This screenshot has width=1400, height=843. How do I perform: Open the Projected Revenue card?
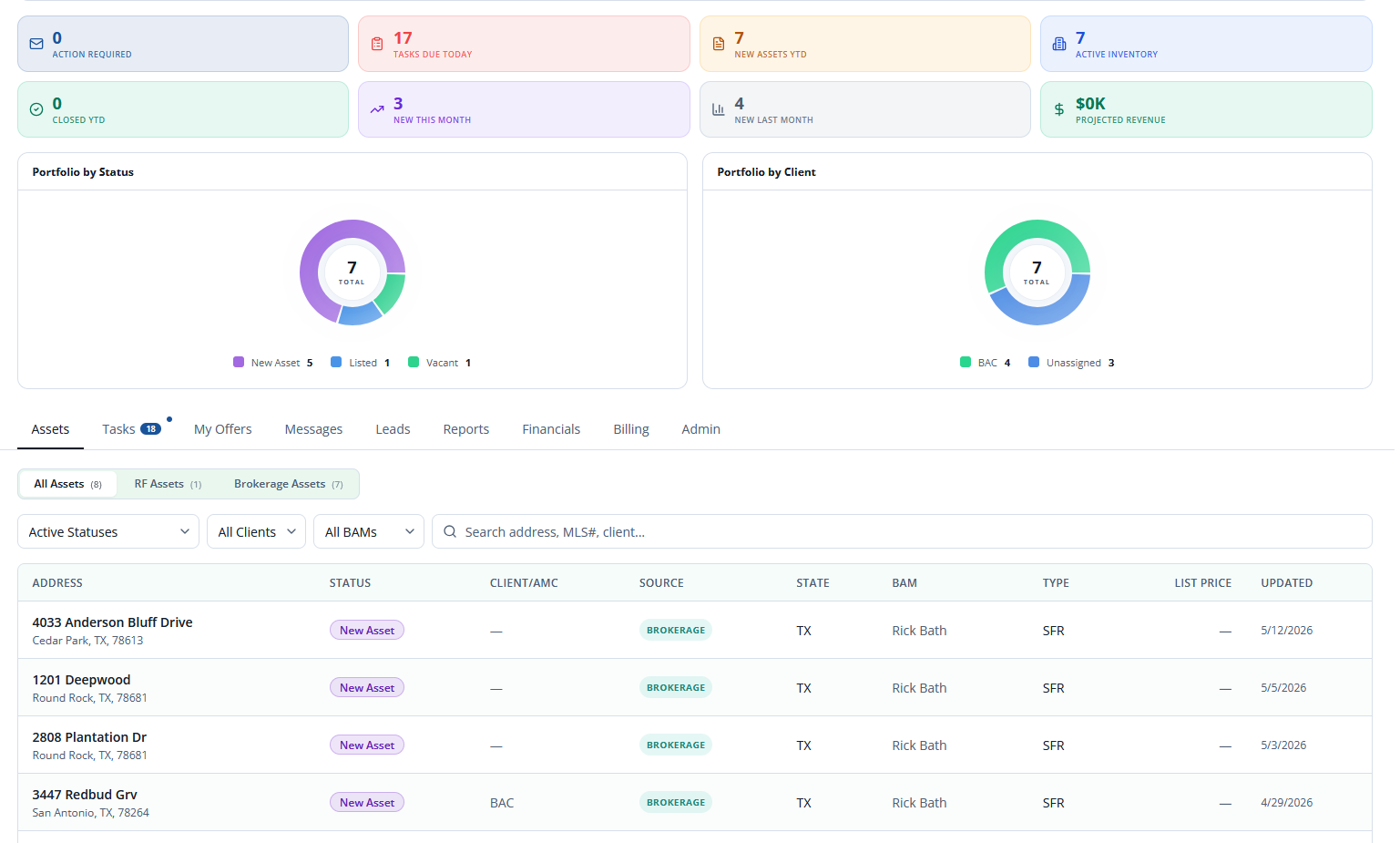(x=1206, y=109)
